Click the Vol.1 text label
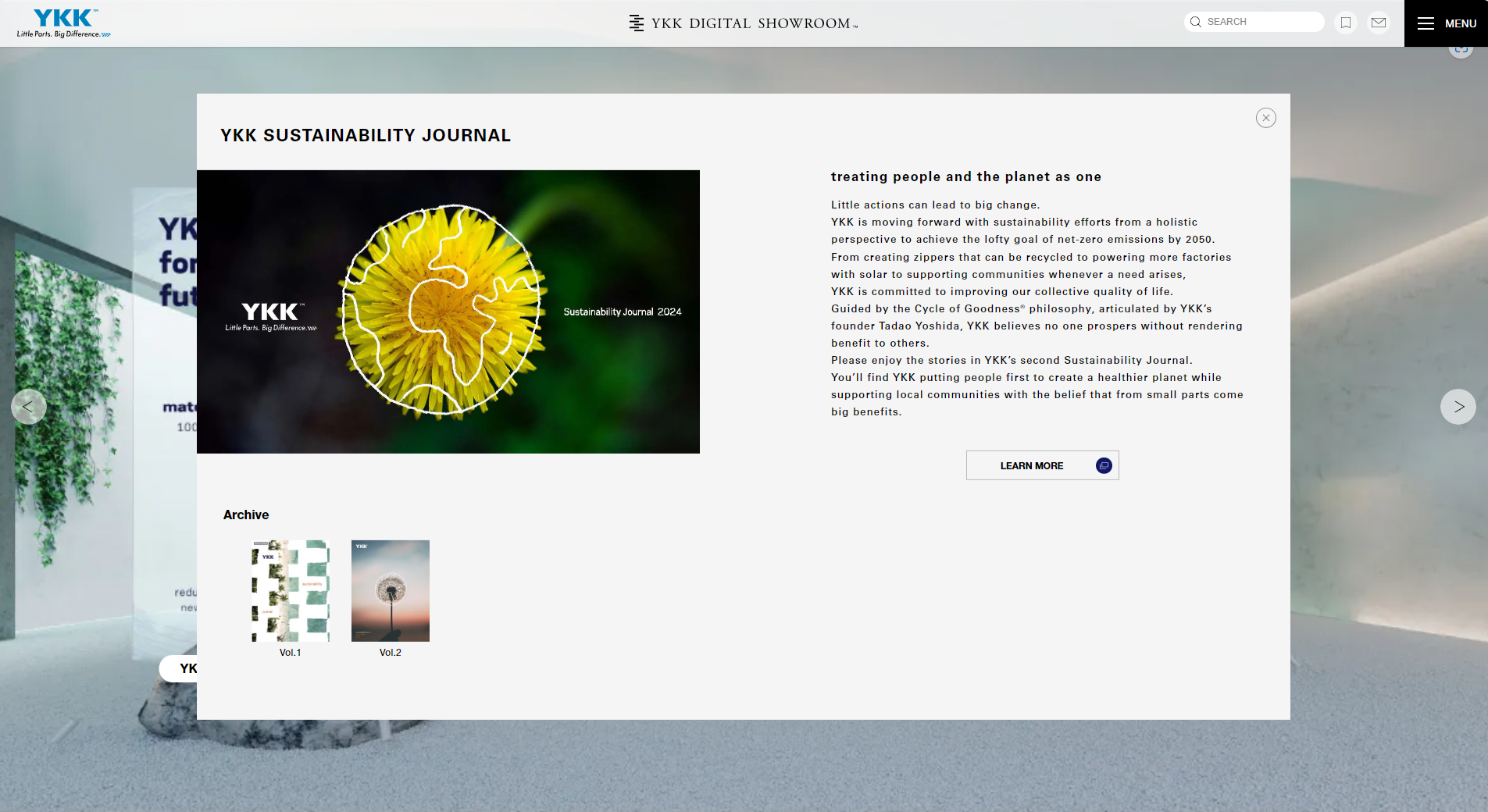This screenshot has height=812, width=1488. (x=290, y=653)
